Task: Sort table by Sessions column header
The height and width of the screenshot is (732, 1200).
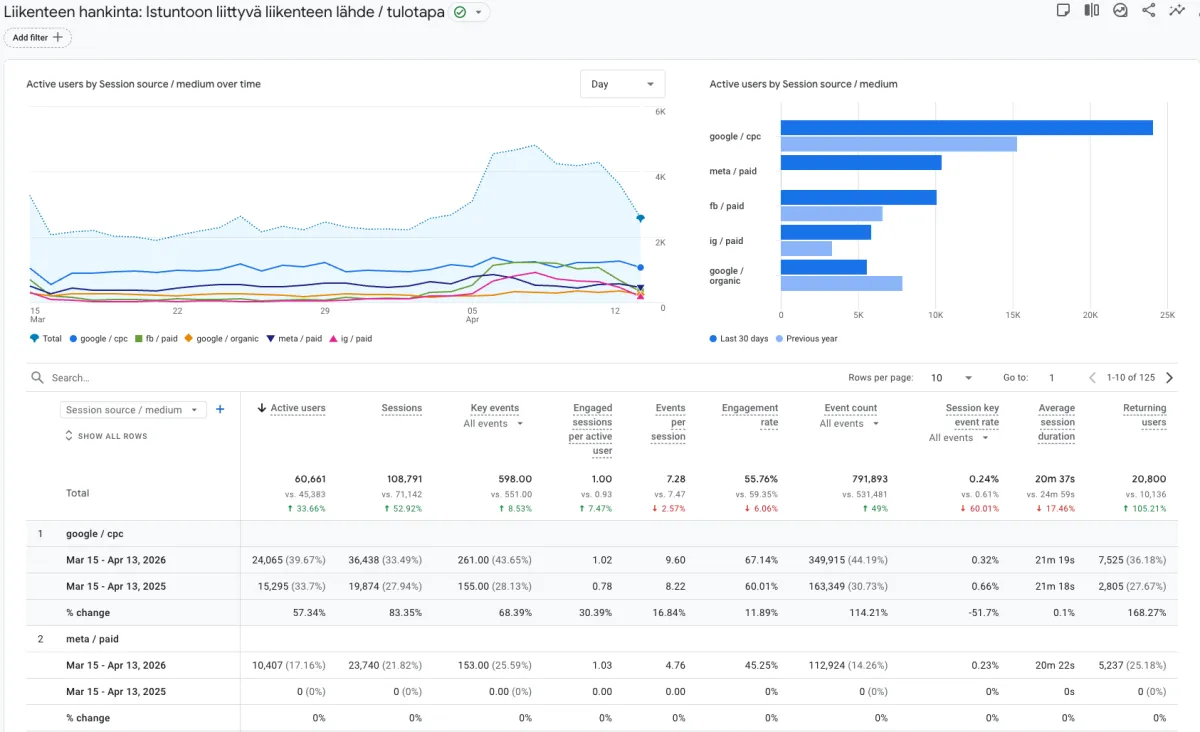Action: pyautogui.click(x=401, y=408)
